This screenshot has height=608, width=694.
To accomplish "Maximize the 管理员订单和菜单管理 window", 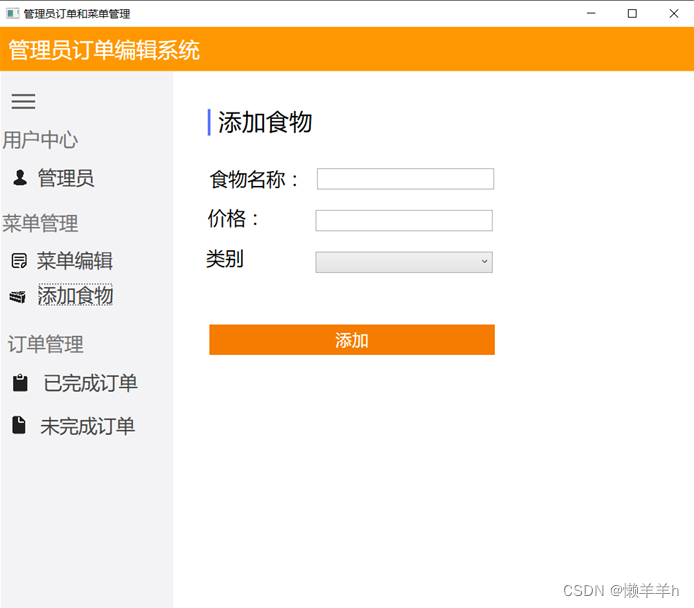I will 632,14.
